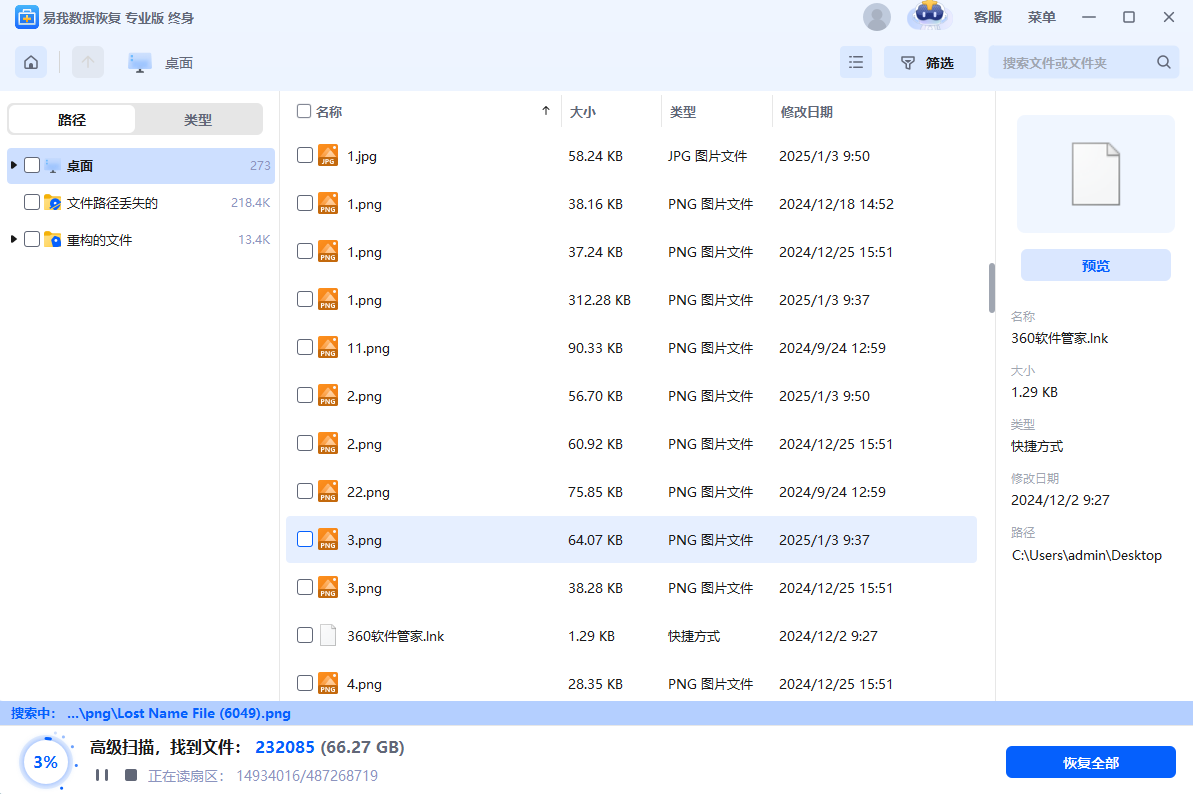Click the 2024/9/24 12:59 date of 22.png
The width and height of the screenshot is (1193, 794).
(x=832, y=492)
